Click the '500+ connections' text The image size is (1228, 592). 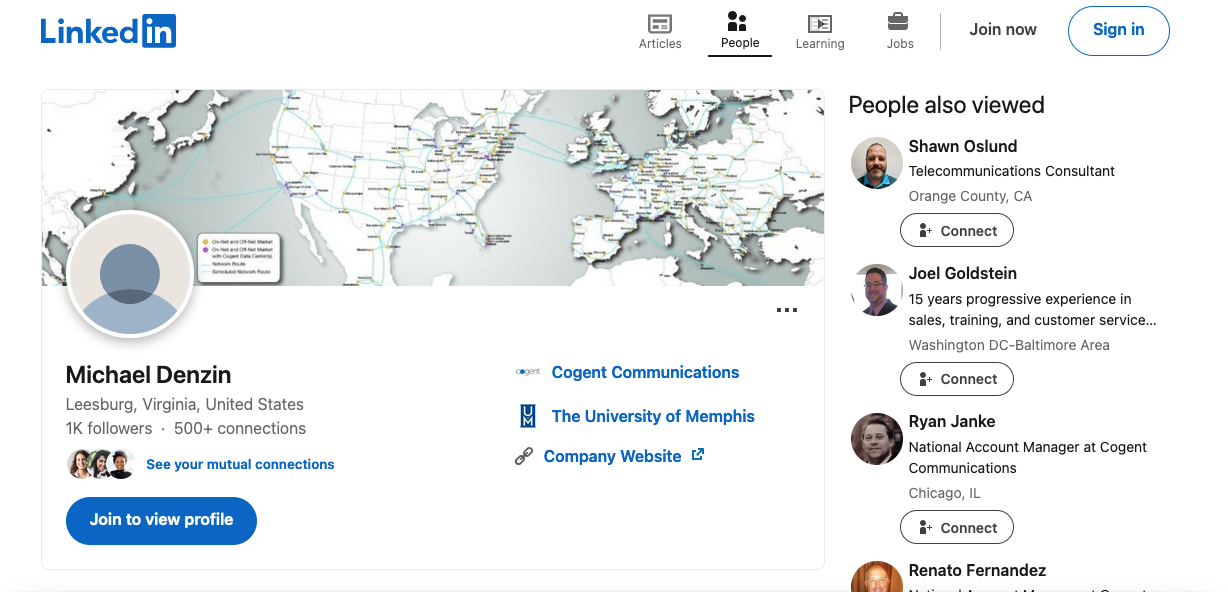point(240,428)
